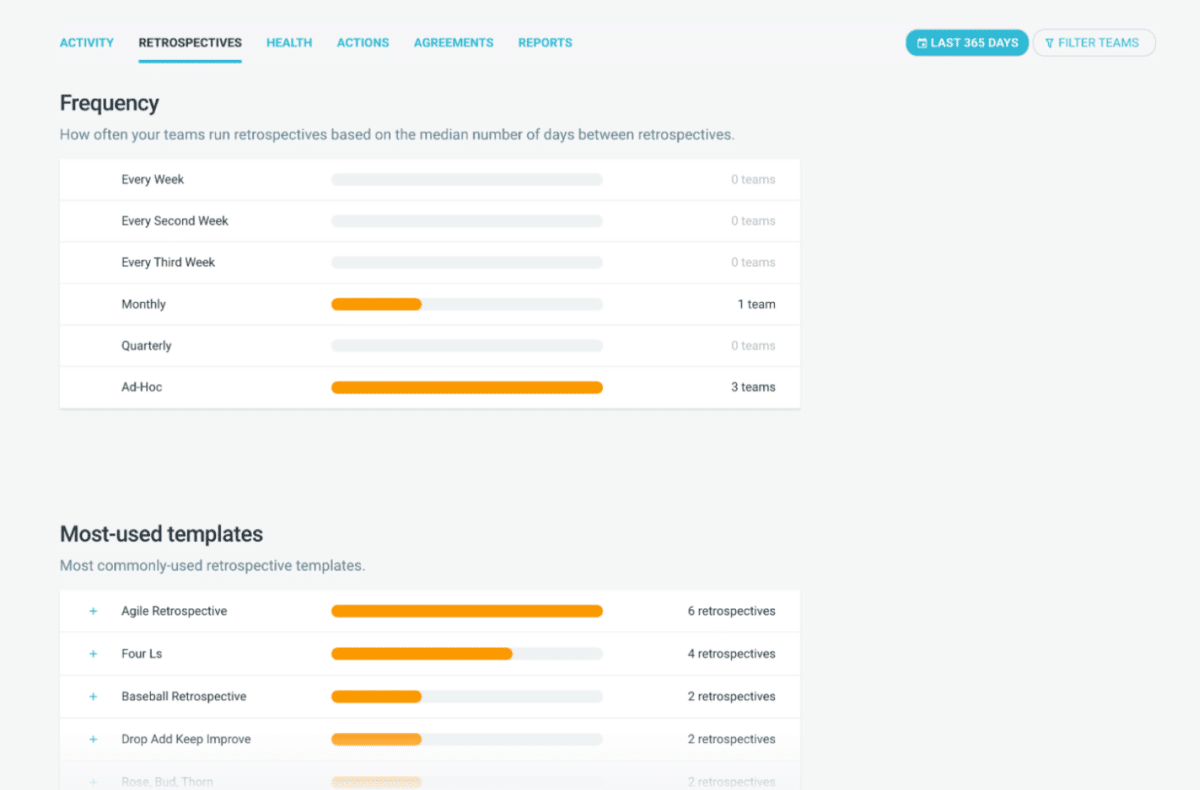Expand the Agile Retrospective template row
This screenshot has height=790, width=1200.
(x=93, y=611)
